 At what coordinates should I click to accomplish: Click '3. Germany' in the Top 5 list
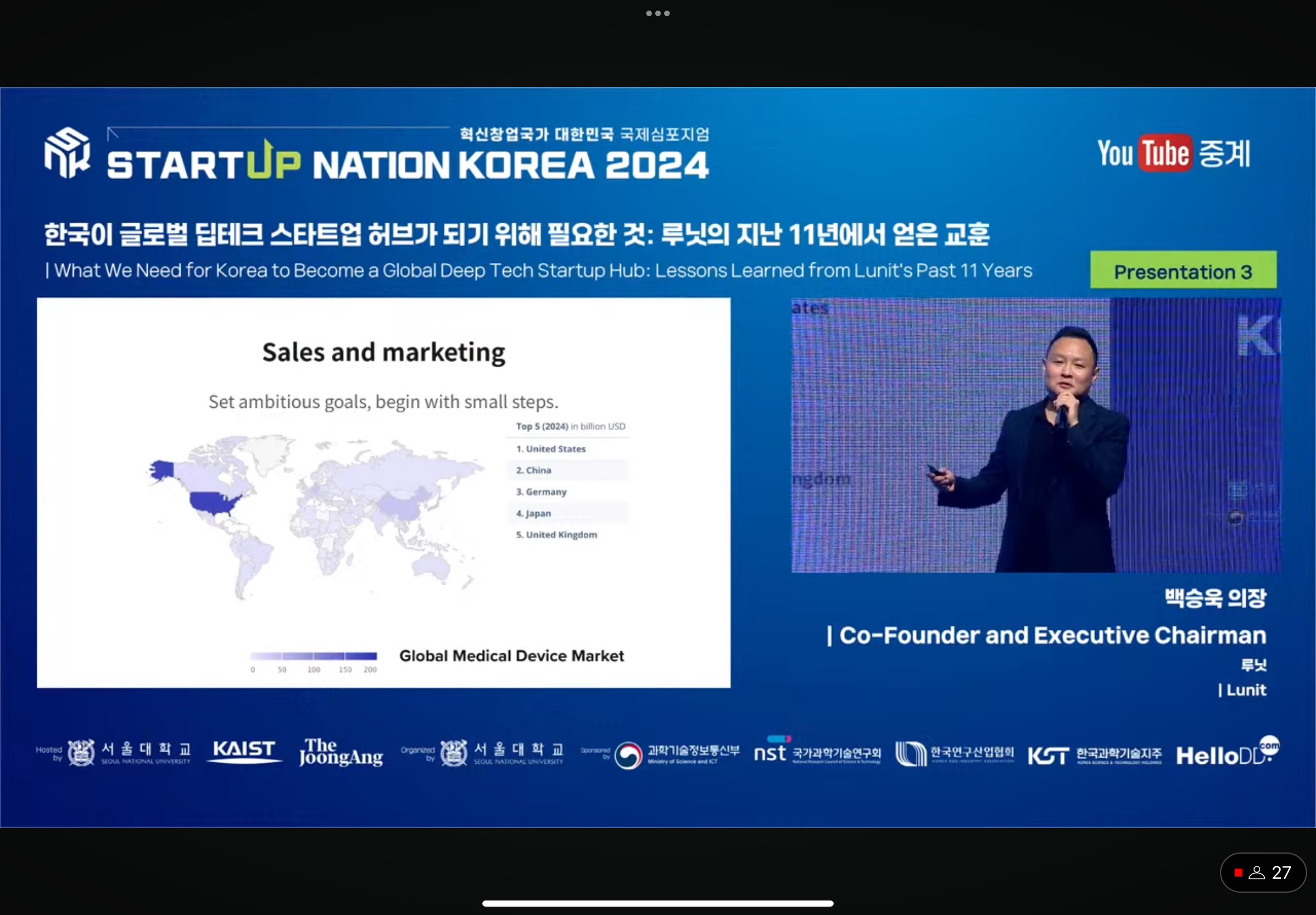pos(541,492)
